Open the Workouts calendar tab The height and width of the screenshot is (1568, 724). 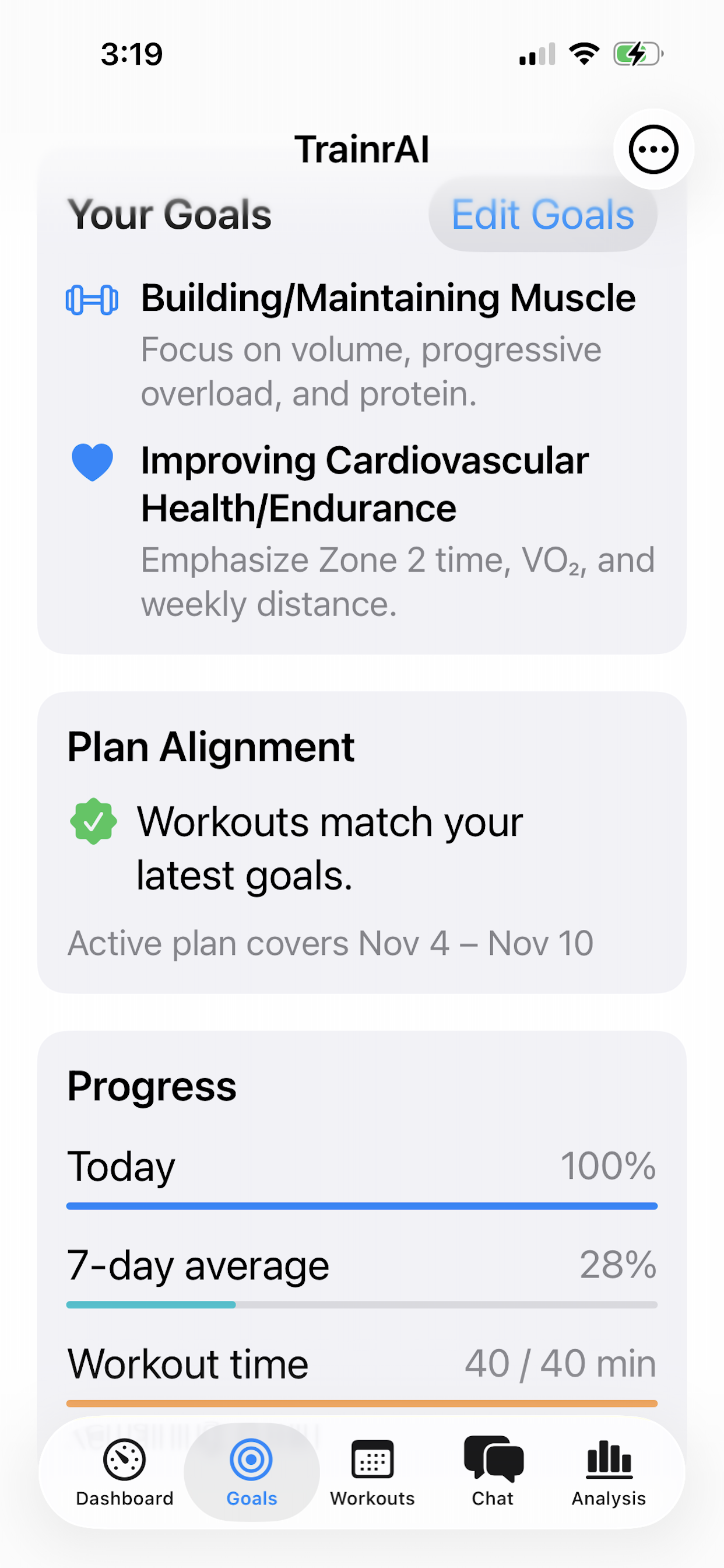pos(372,1471)
